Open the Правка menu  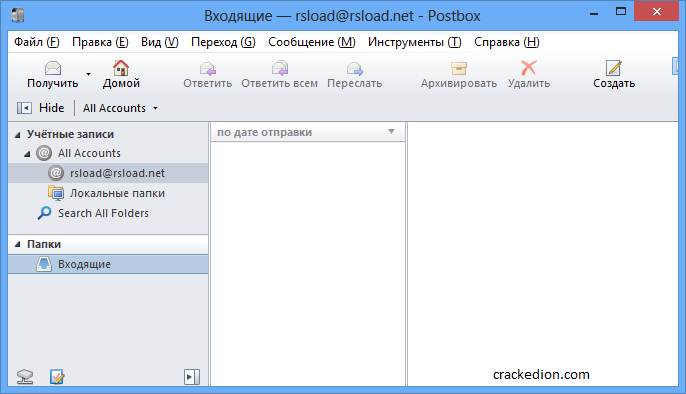point(100,42)
